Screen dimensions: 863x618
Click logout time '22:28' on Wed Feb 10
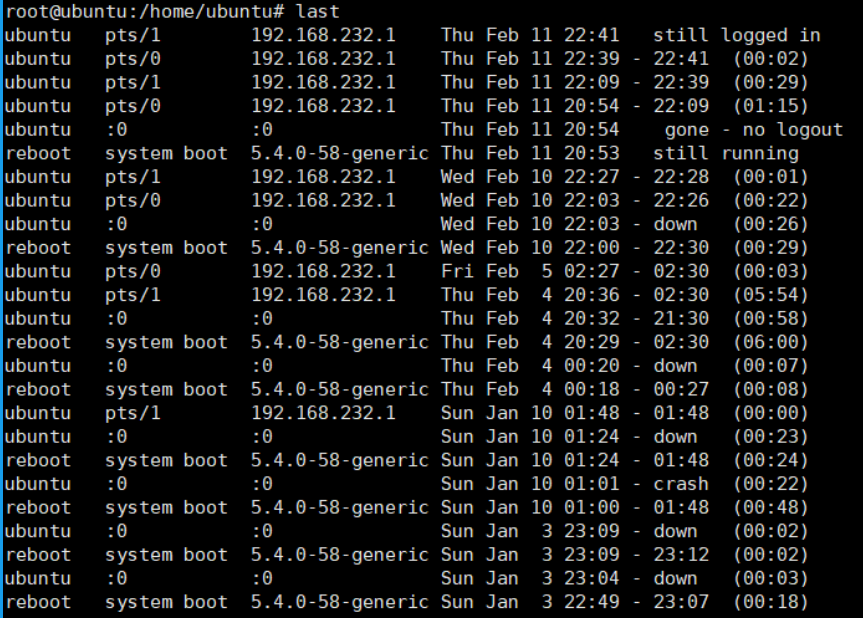point(681,177)
